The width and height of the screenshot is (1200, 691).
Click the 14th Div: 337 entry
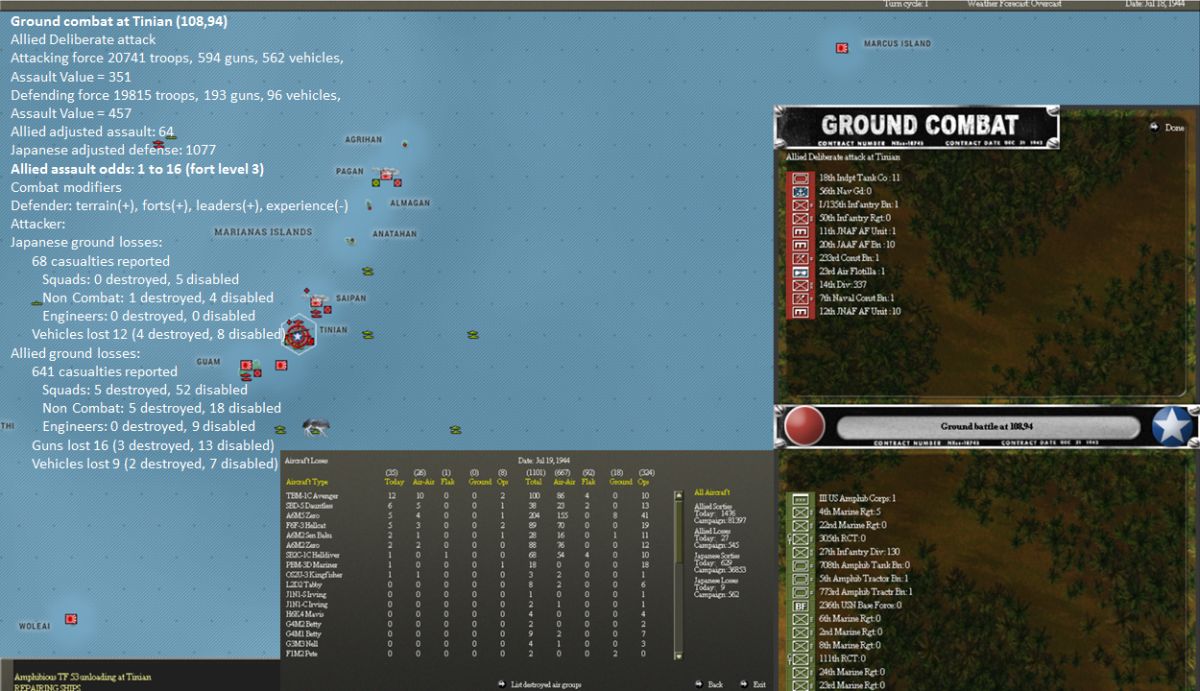(x=843, y=285)
